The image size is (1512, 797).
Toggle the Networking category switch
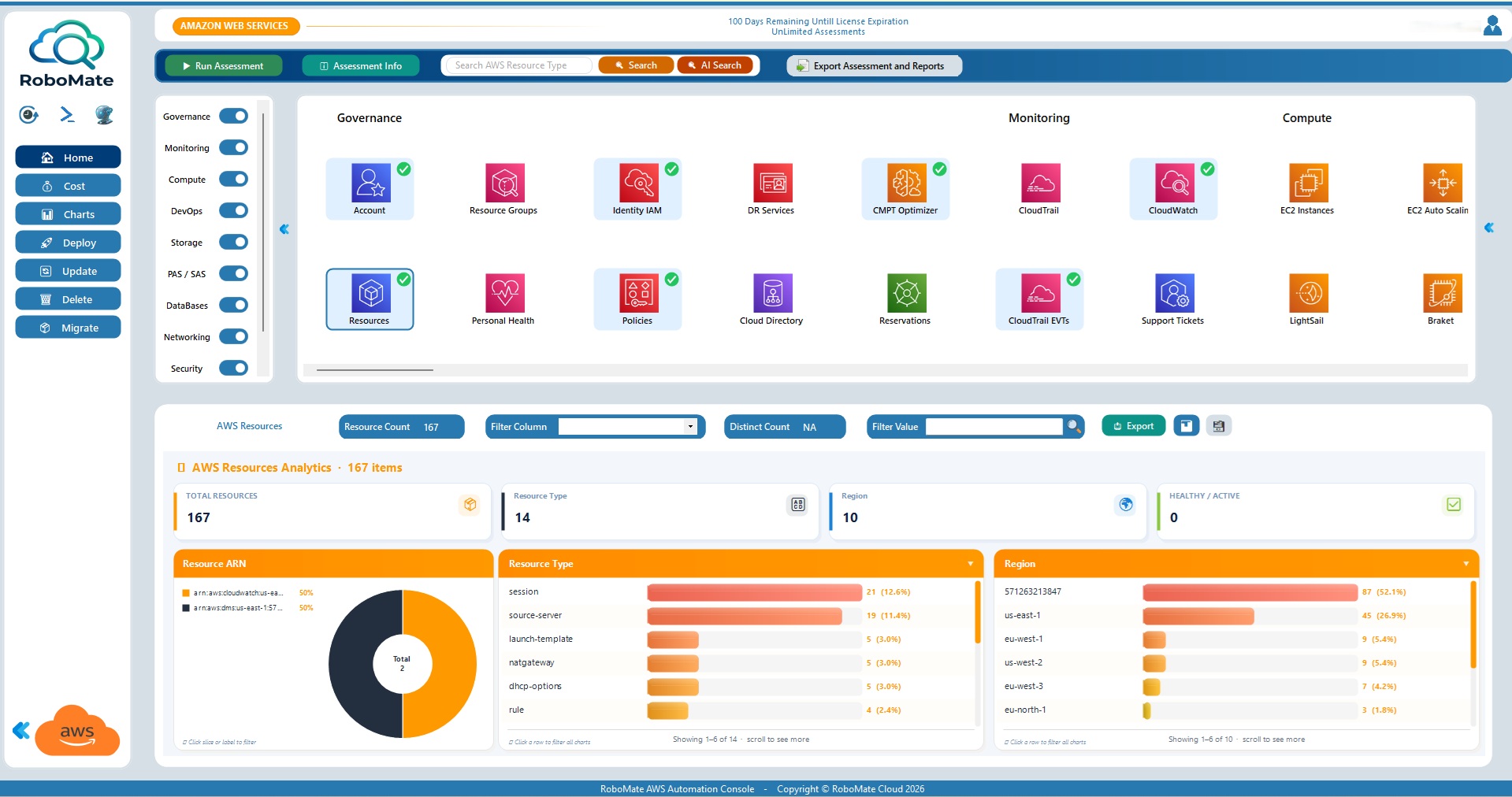pyautogui.click(x=233, y=337)
